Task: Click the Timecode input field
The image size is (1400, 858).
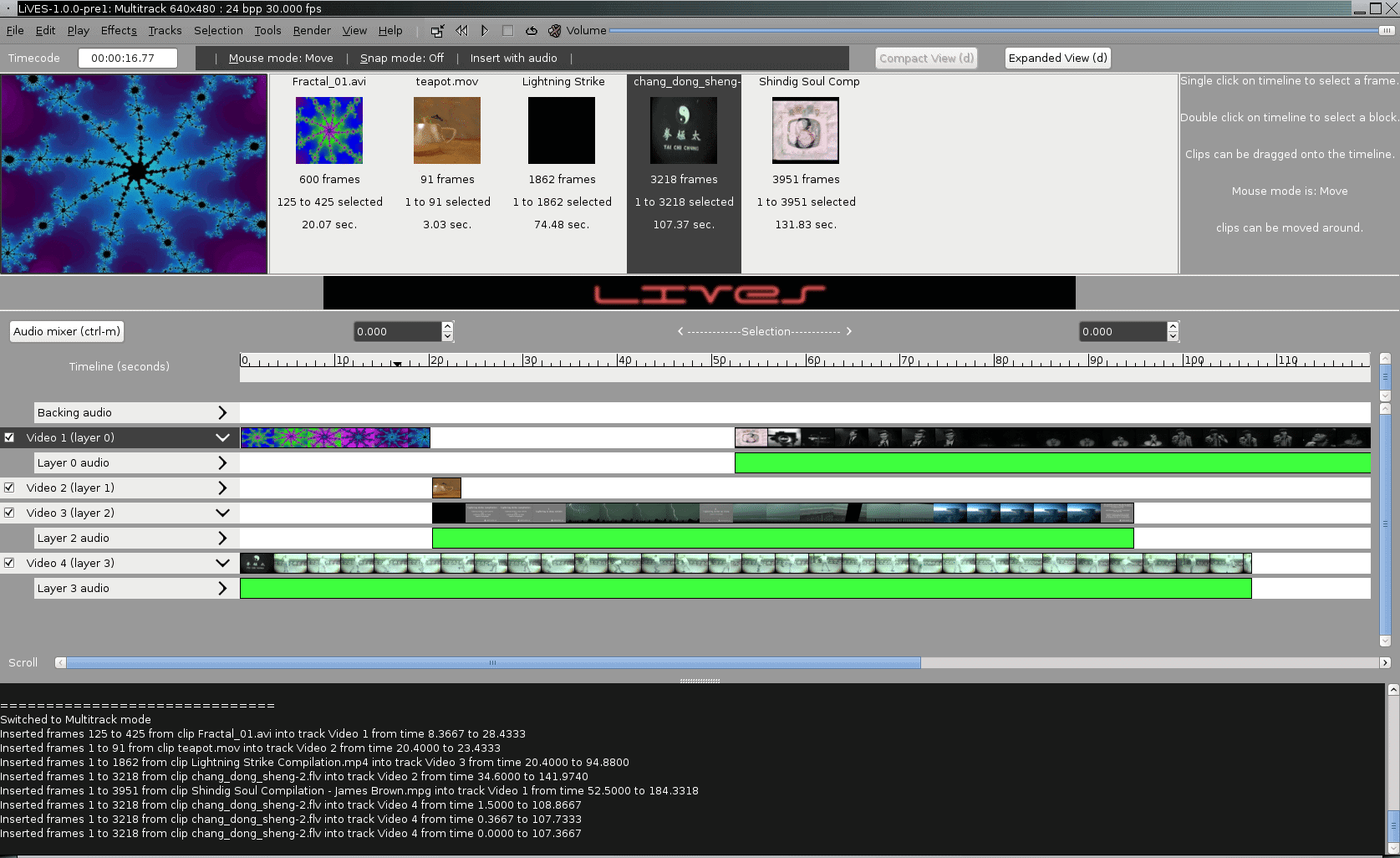Action: point(127,59)
